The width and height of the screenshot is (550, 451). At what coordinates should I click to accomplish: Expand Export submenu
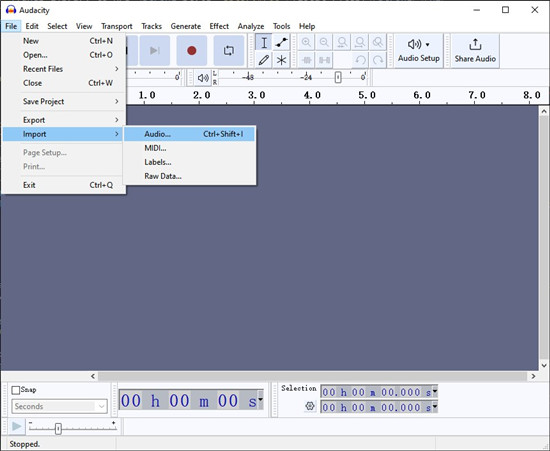(63, 120)
